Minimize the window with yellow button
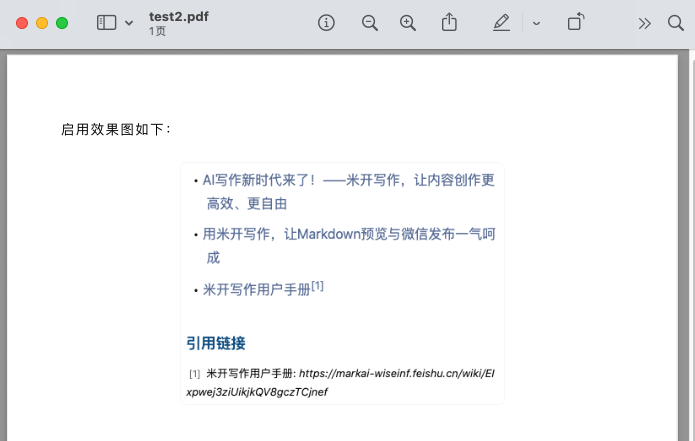 pyautogui.click(x=42, y=23)
